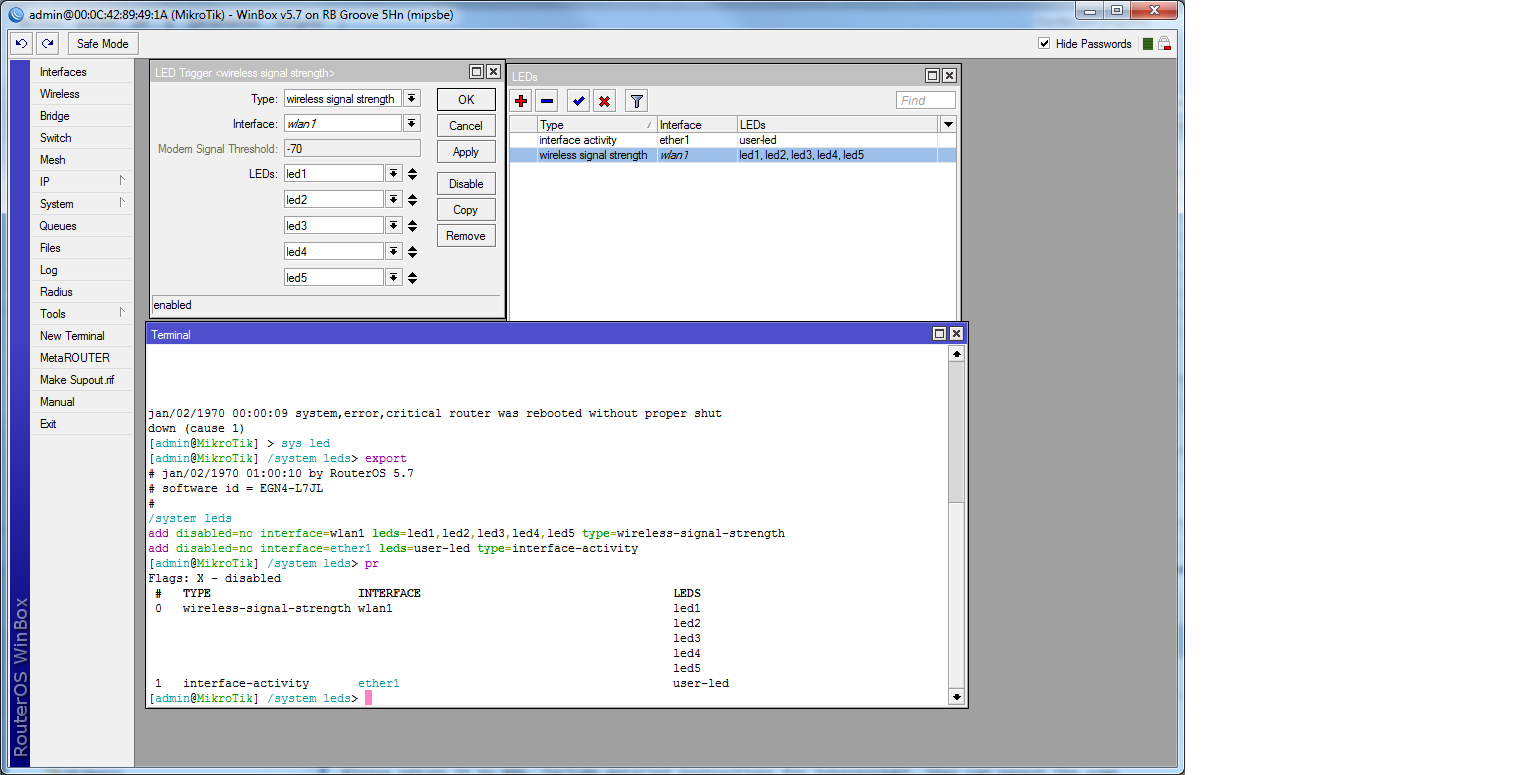The height and width of the screenshot is (775, 1536).
Task: Expand the led1 LEDs dropdown
Action: (x=394, y=174)
